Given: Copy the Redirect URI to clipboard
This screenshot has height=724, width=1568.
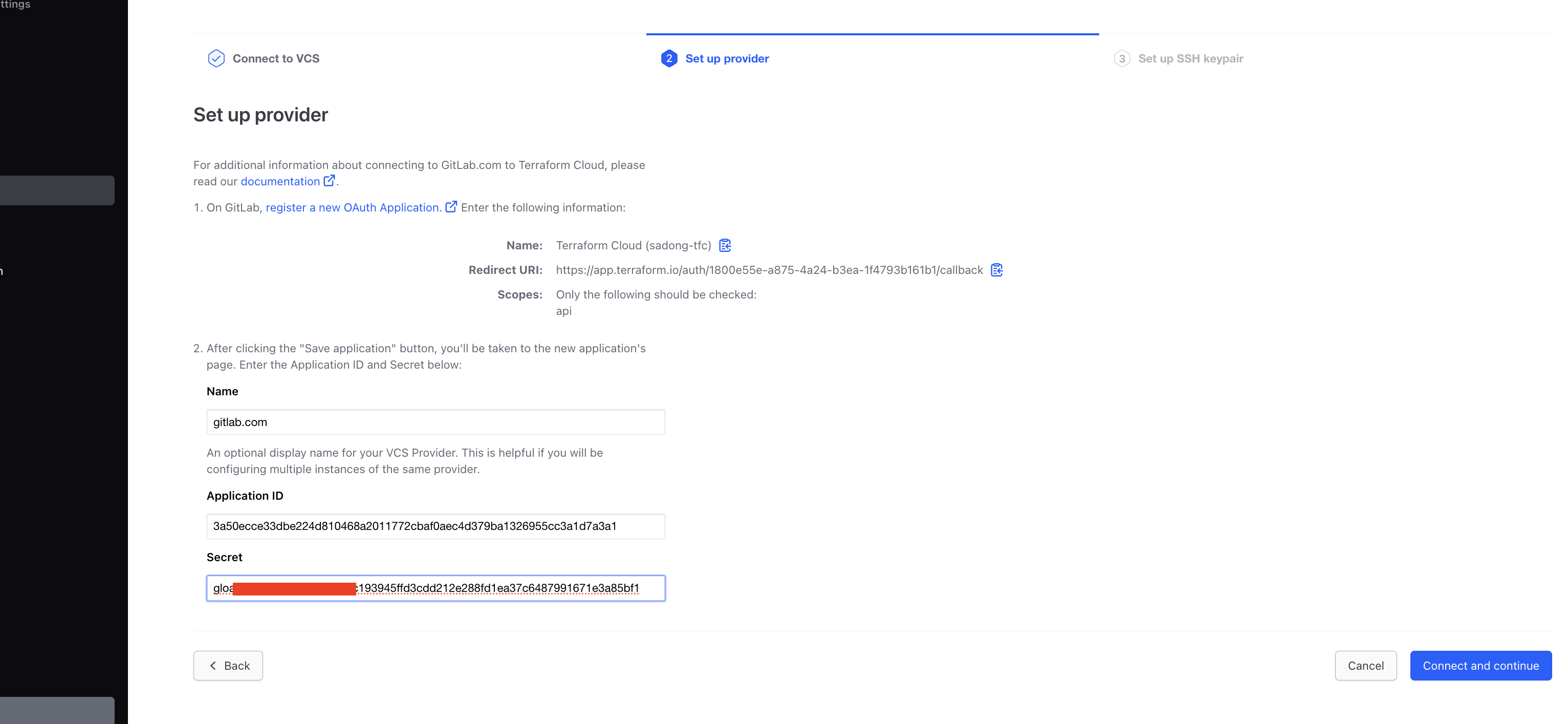Looking at the screenshot, I should coord(996,270).
